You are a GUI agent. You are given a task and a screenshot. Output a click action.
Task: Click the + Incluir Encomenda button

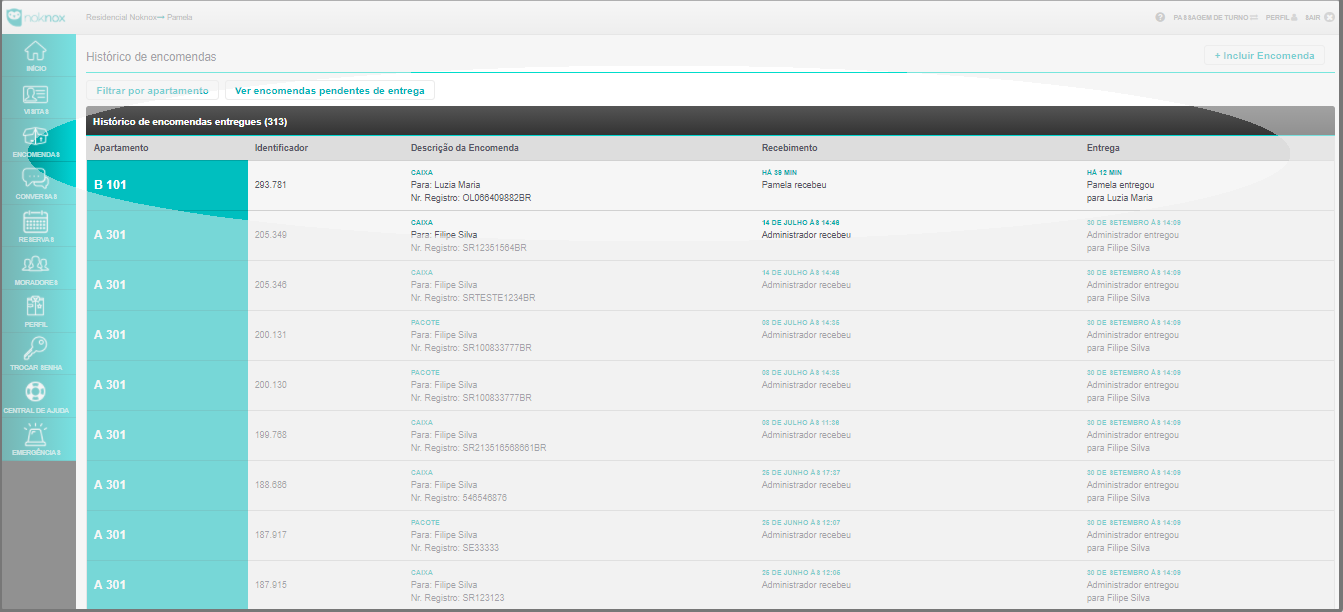pos(1264,56)
